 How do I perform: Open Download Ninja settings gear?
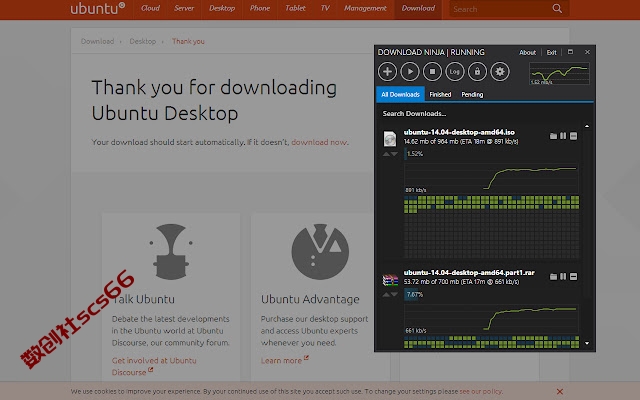tap(500, 71)
